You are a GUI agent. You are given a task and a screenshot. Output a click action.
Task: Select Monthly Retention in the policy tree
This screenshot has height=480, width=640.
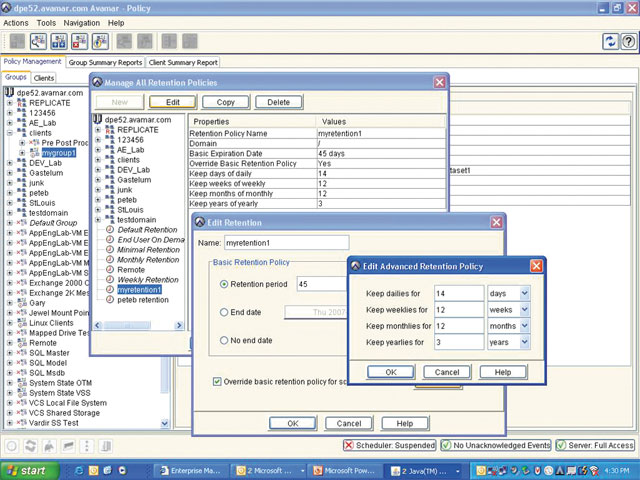coord(148,260)
